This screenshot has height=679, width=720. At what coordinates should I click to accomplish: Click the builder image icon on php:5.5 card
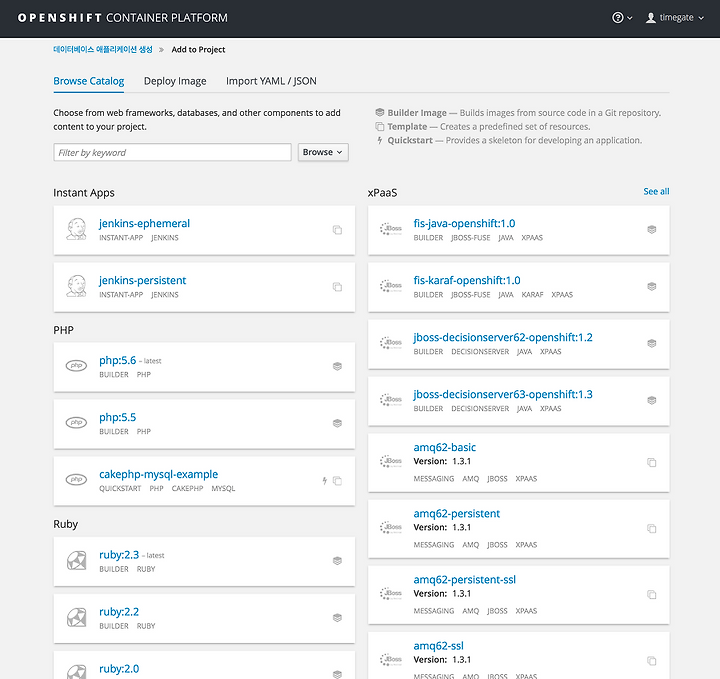[x=338, y=423]
